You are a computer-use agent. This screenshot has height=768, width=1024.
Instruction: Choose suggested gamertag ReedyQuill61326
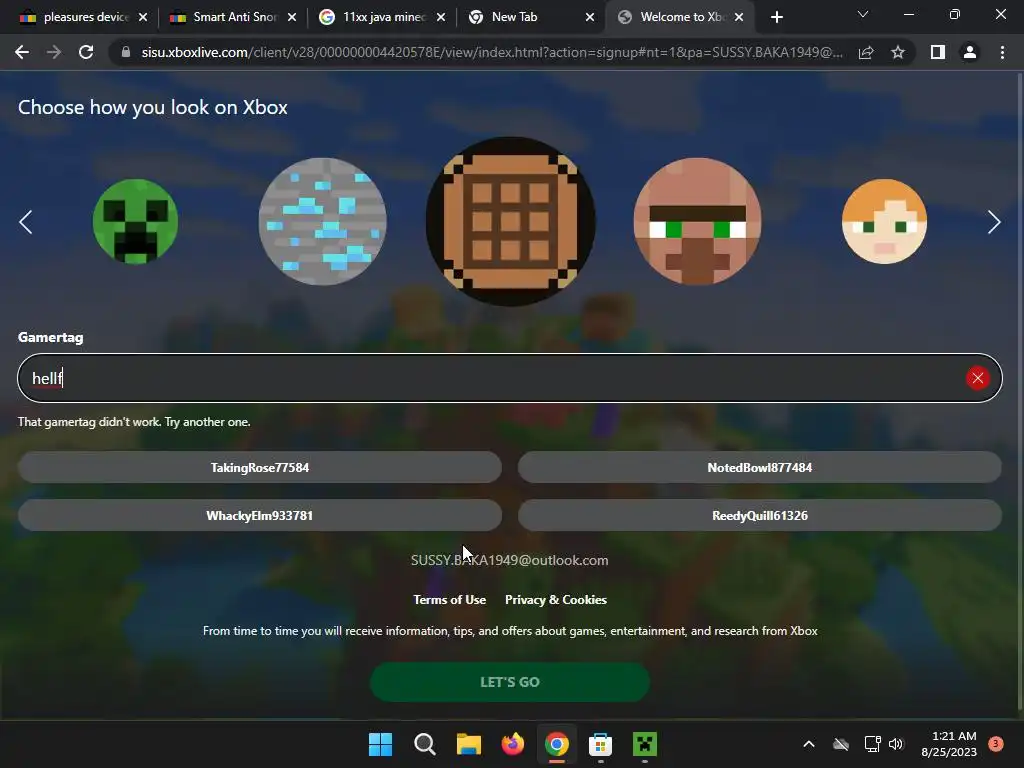point(760,515)
